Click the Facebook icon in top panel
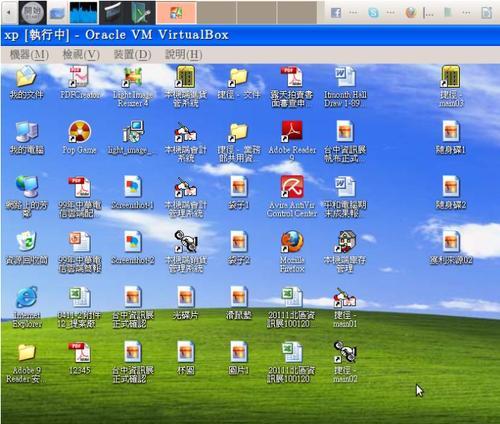 coord(336,13)
